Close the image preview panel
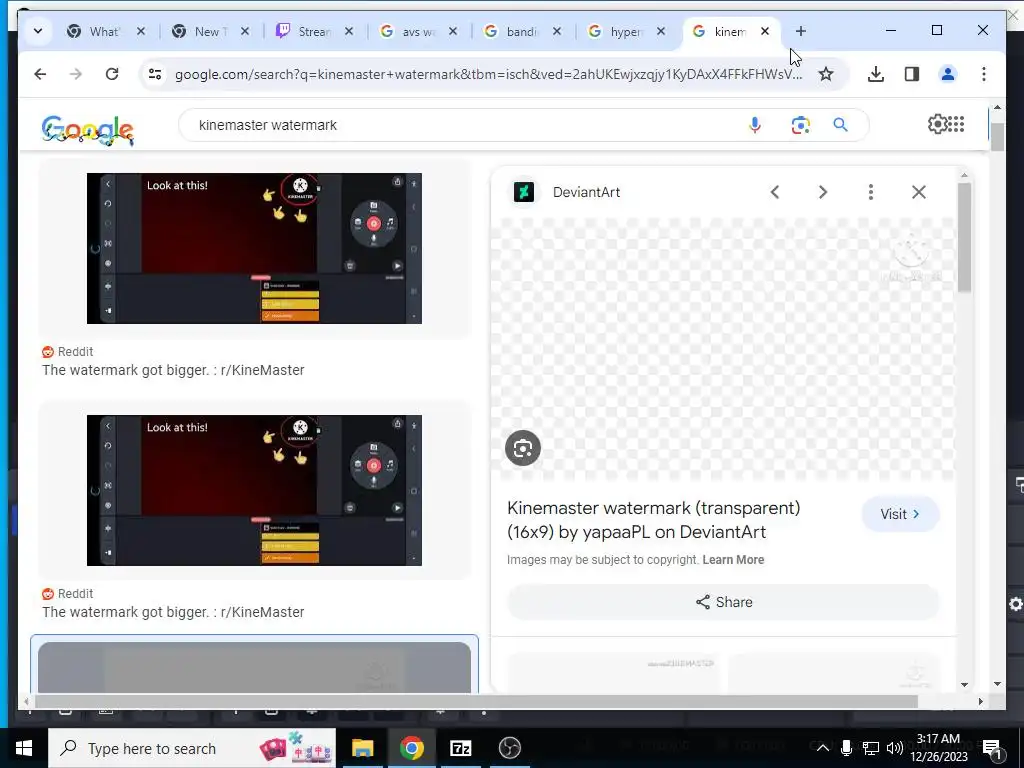 [x=919, y=192]
